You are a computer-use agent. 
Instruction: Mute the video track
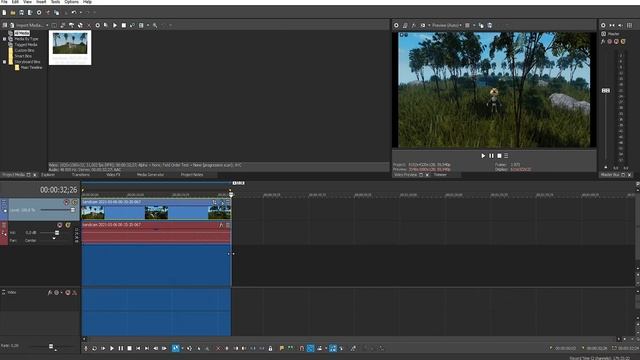coord(67,202)
